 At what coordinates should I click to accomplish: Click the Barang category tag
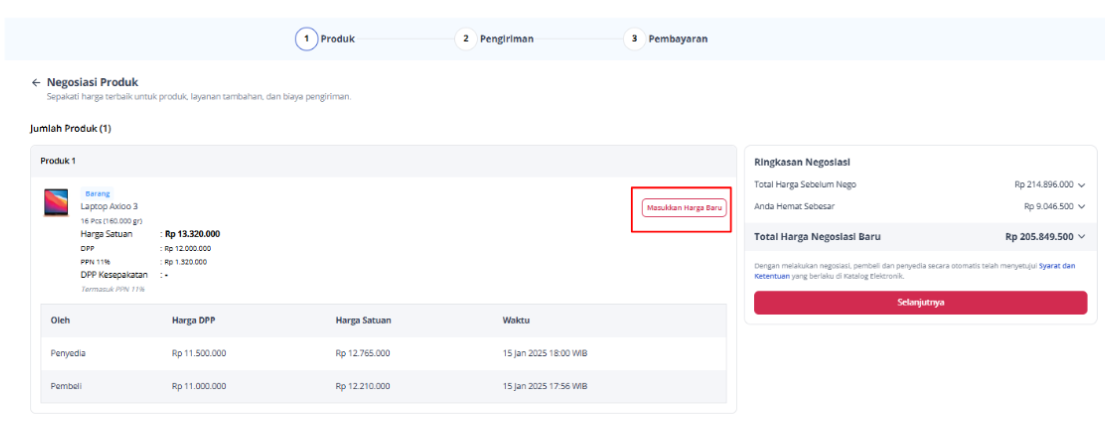(97, 193)
